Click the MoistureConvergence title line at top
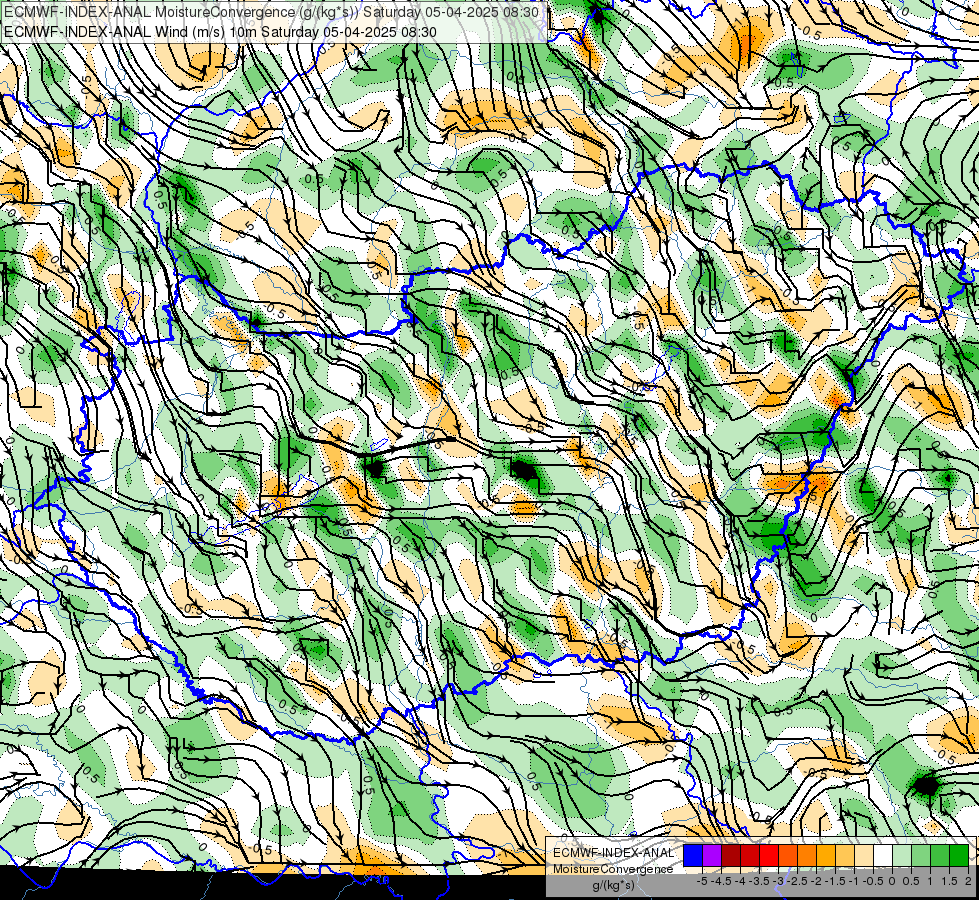The height and width of the screenshot is (900, 979). click(272, 12)
